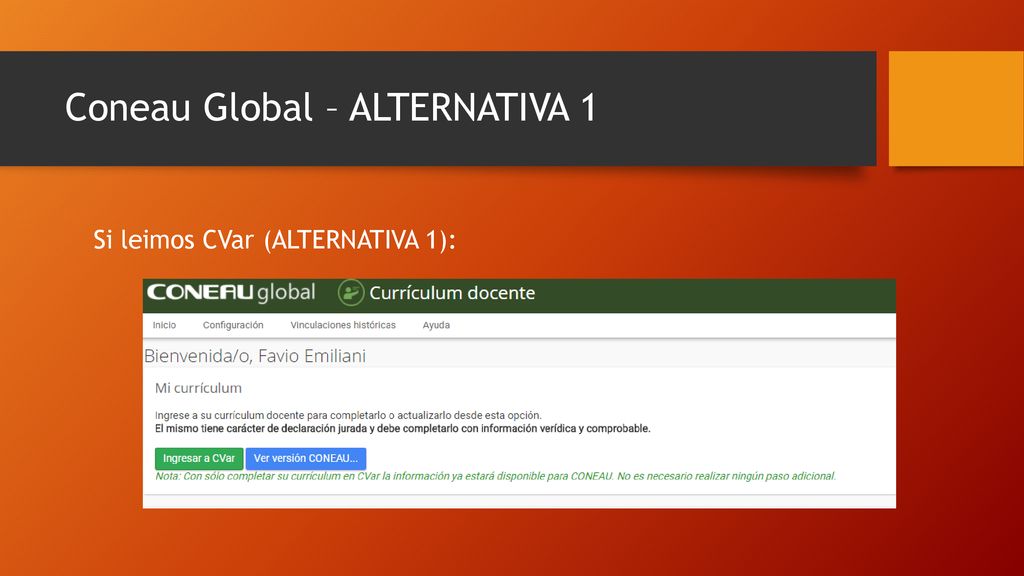Open the Inicio menu item
The width and height of the screenshot is (1024, 576).
(165, 325)
